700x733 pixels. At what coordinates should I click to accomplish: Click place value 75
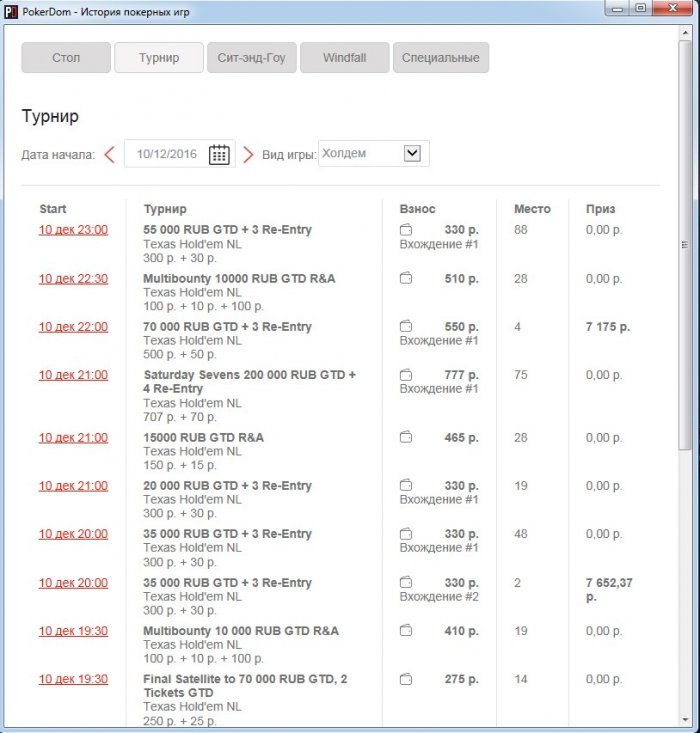[520, 375]
